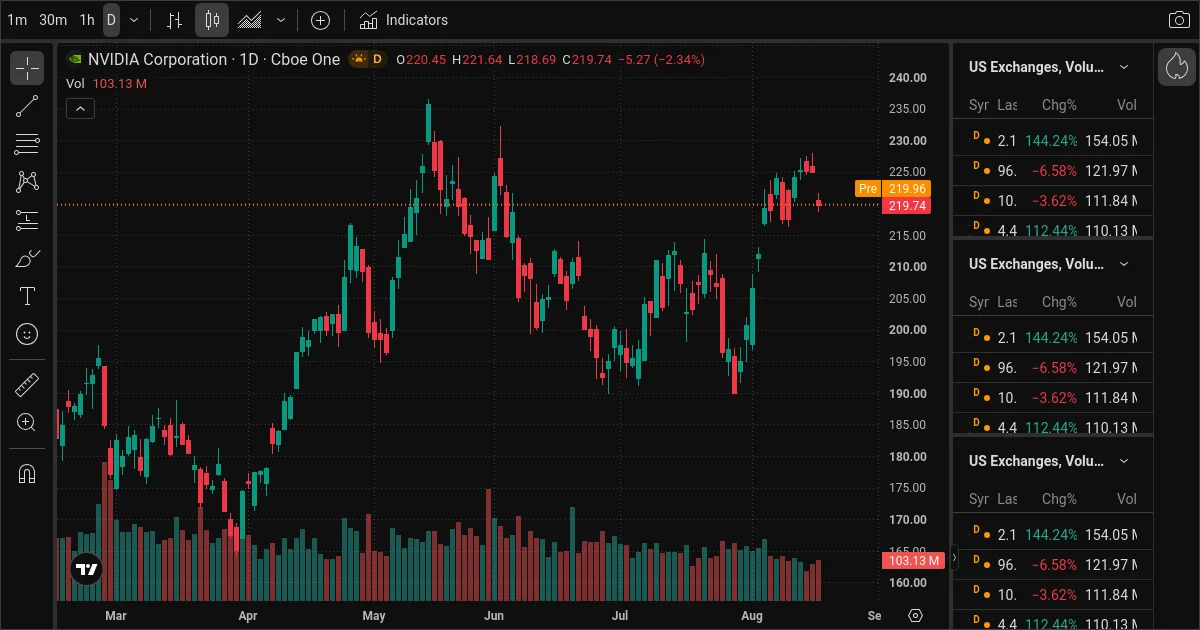The width and height of the screenshot is (1200, 630).
Task: Collapse the right sidebar with arrow handle
Action: (954, 558)
